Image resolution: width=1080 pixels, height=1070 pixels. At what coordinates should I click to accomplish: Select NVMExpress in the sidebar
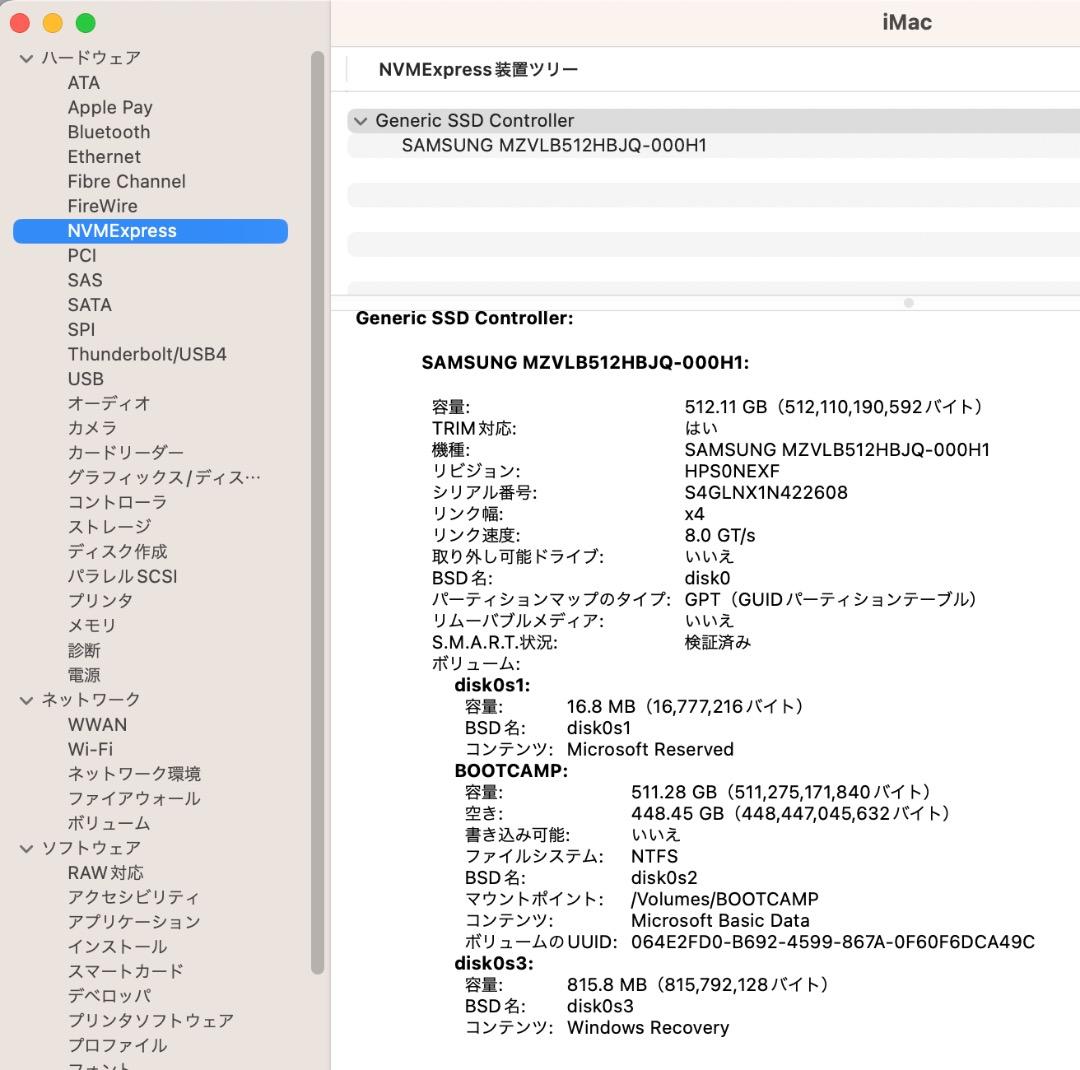[150, 231]
